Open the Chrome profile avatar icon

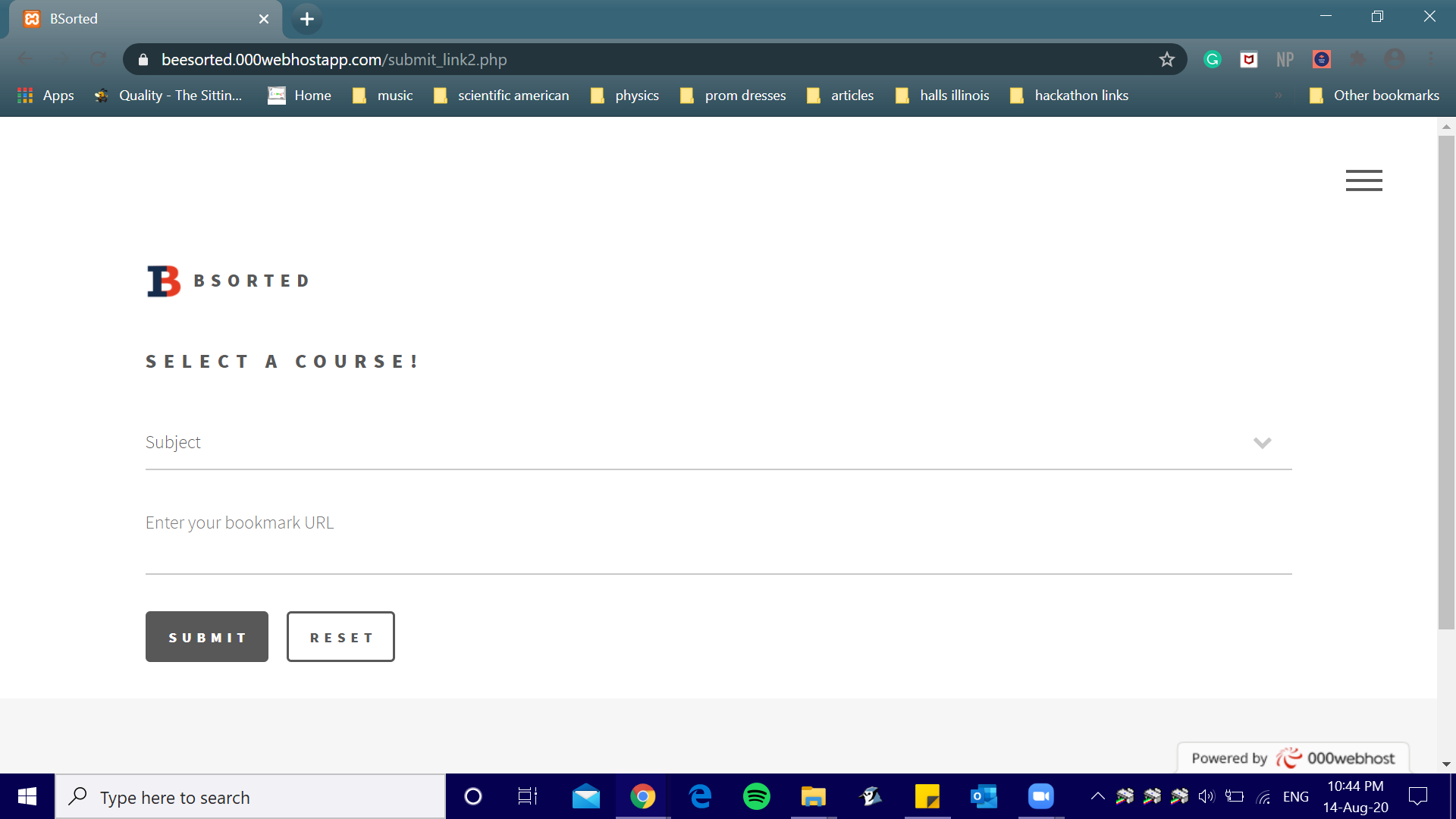(x=1395, y=59)
